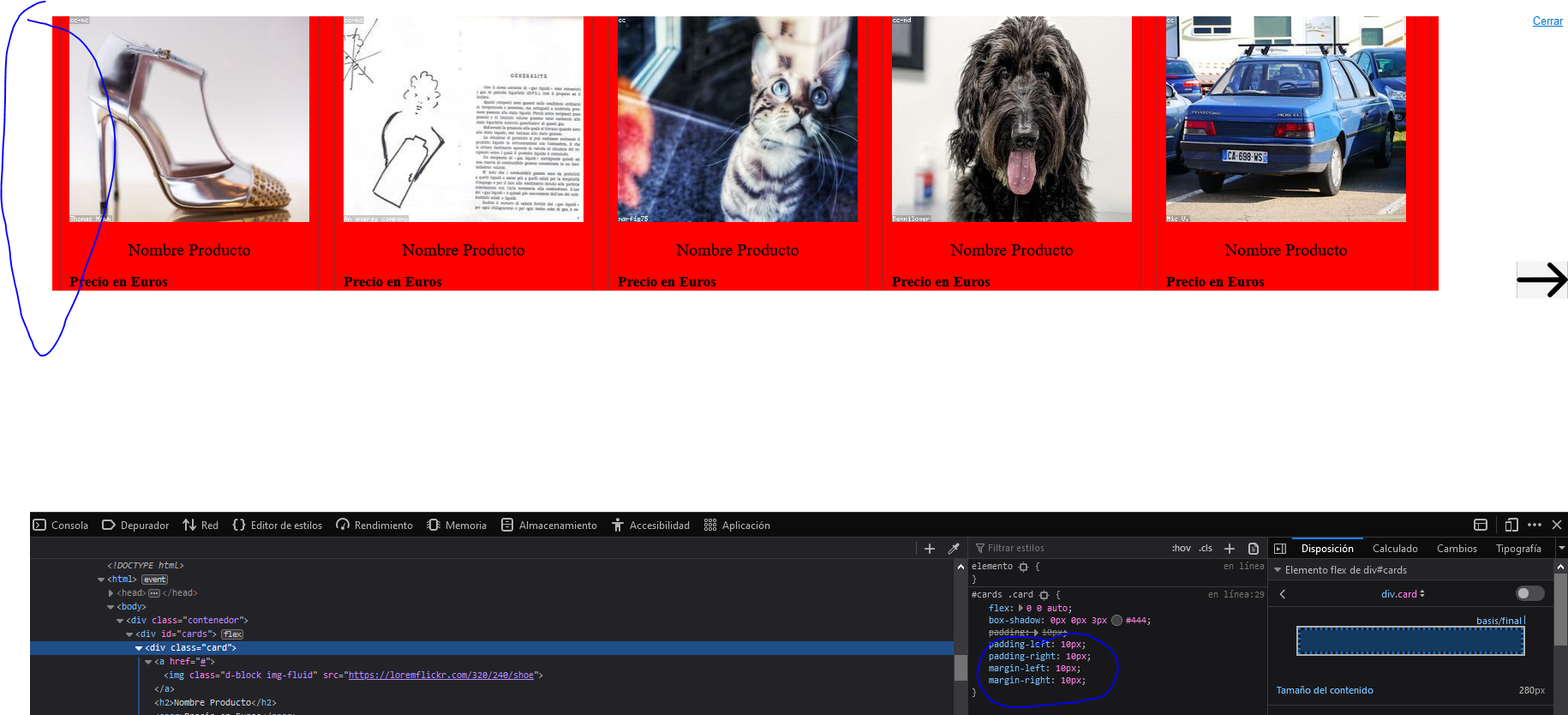This screenshot has width=1568, height=715.
Task: Select the Calculado sidebar tab
Action: [x=1395, y=549]
